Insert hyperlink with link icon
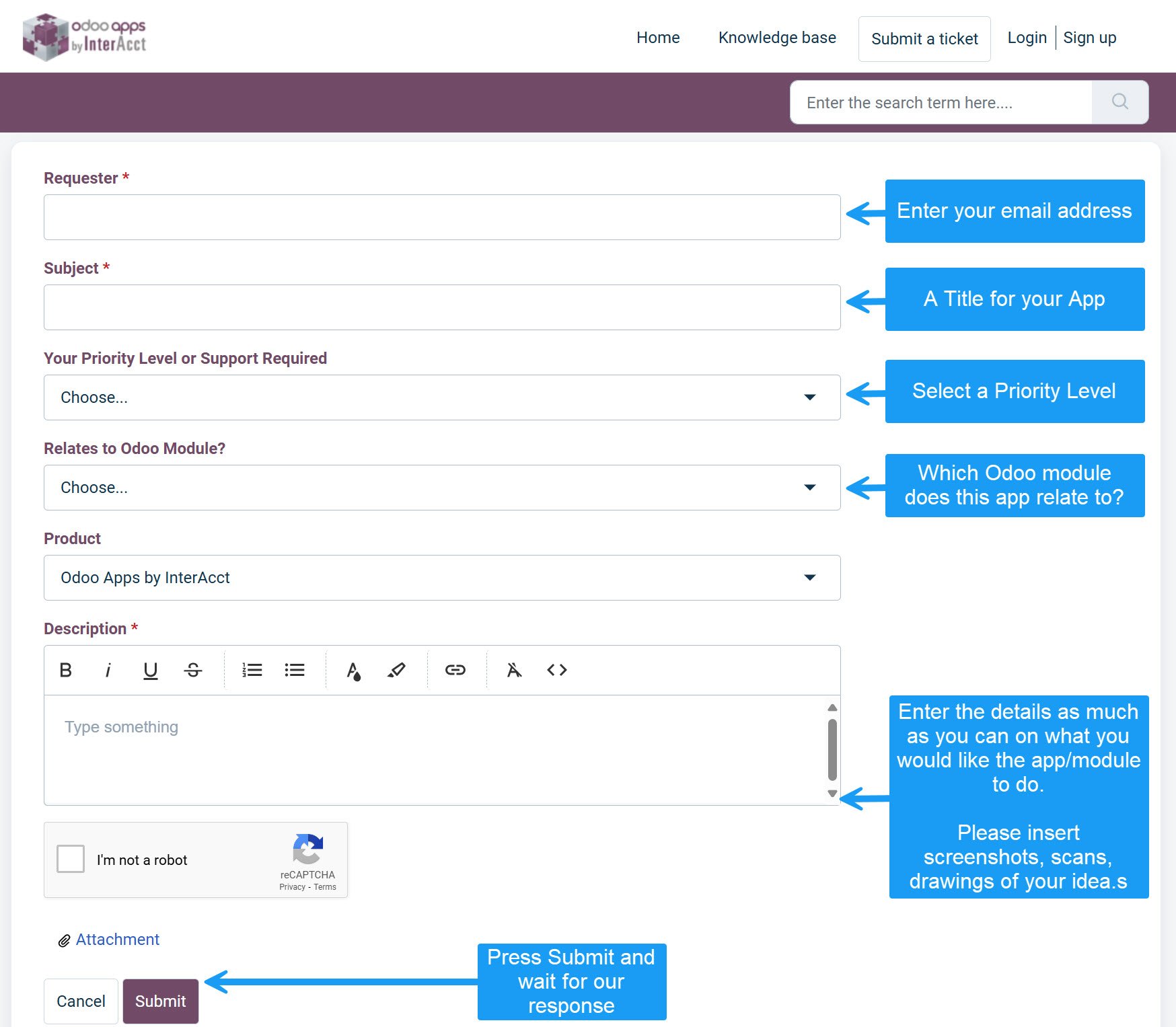 455,670
